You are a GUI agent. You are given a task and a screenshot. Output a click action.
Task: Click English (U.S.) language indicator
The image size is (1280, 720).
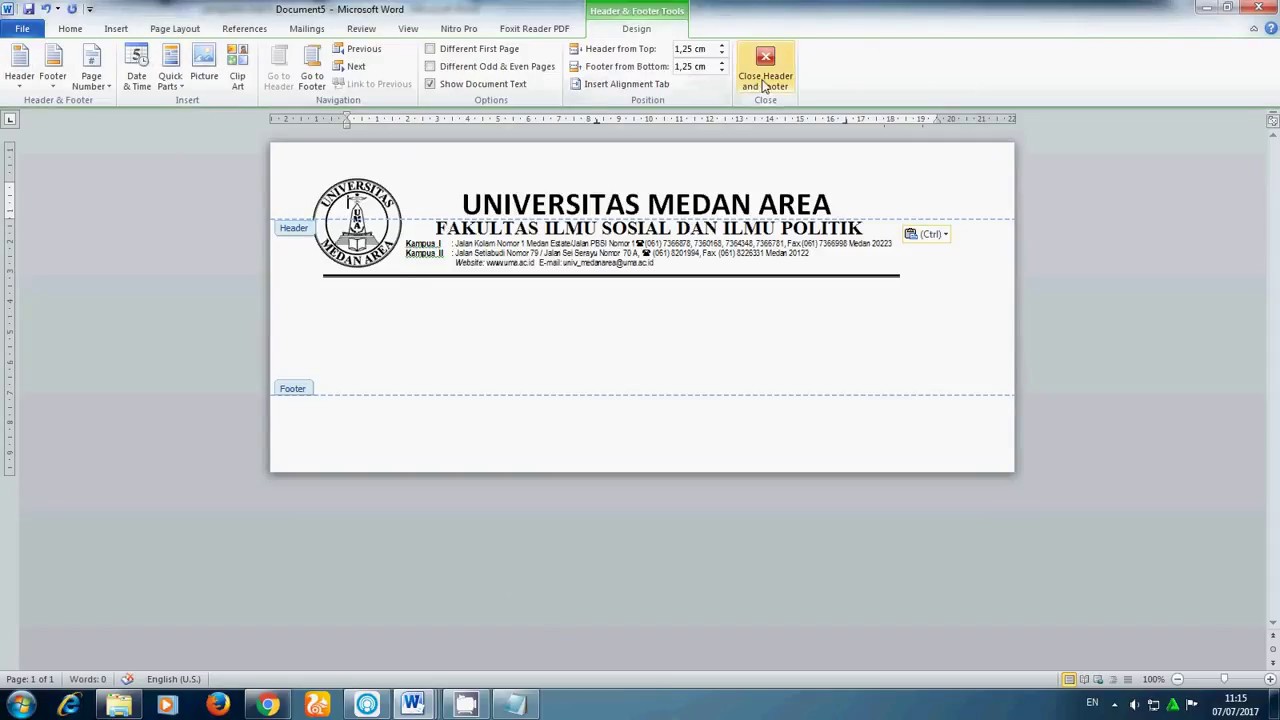[x=174, y=680]
